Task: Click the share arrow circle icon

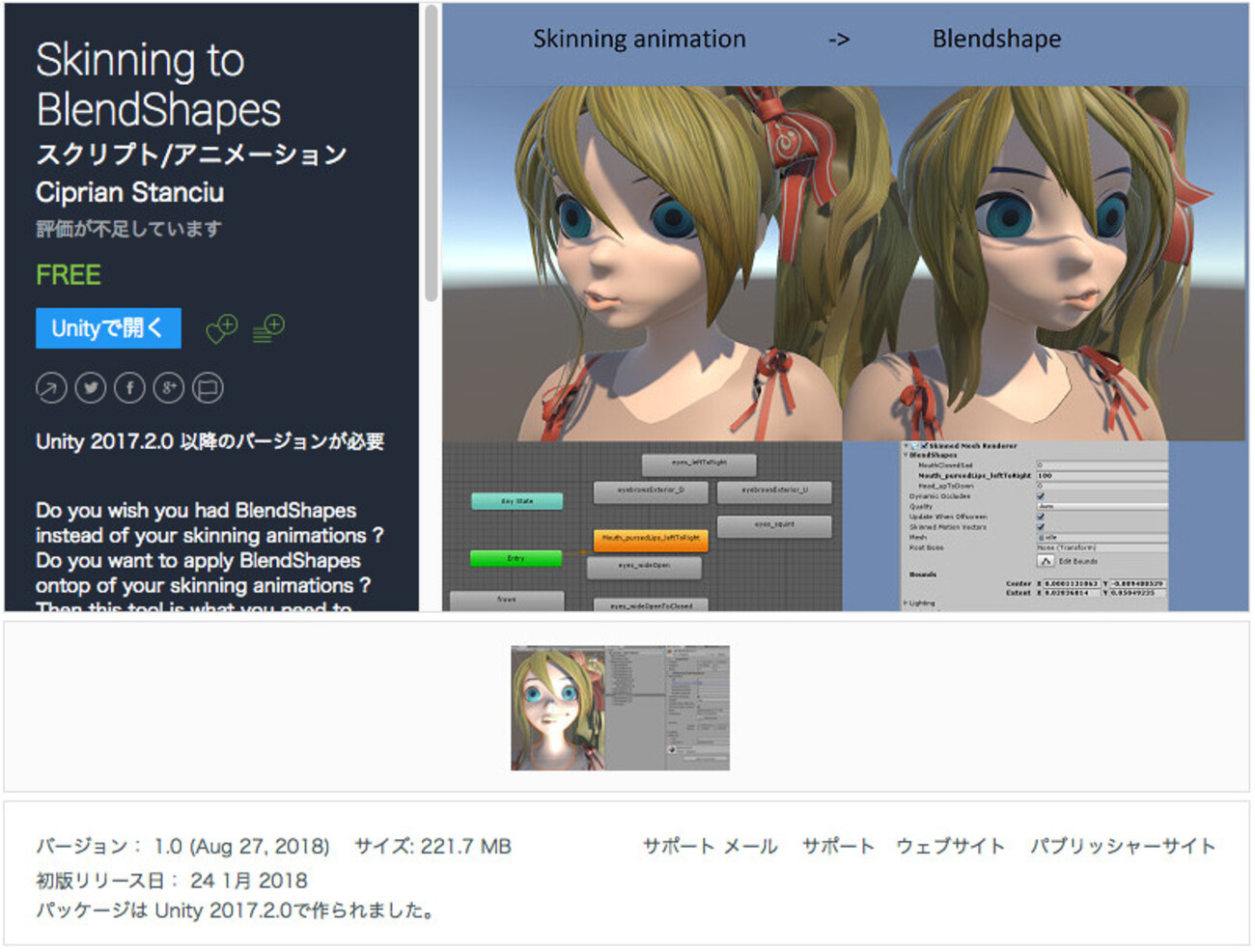Action: pyautogui.click(x=51, y=388)
